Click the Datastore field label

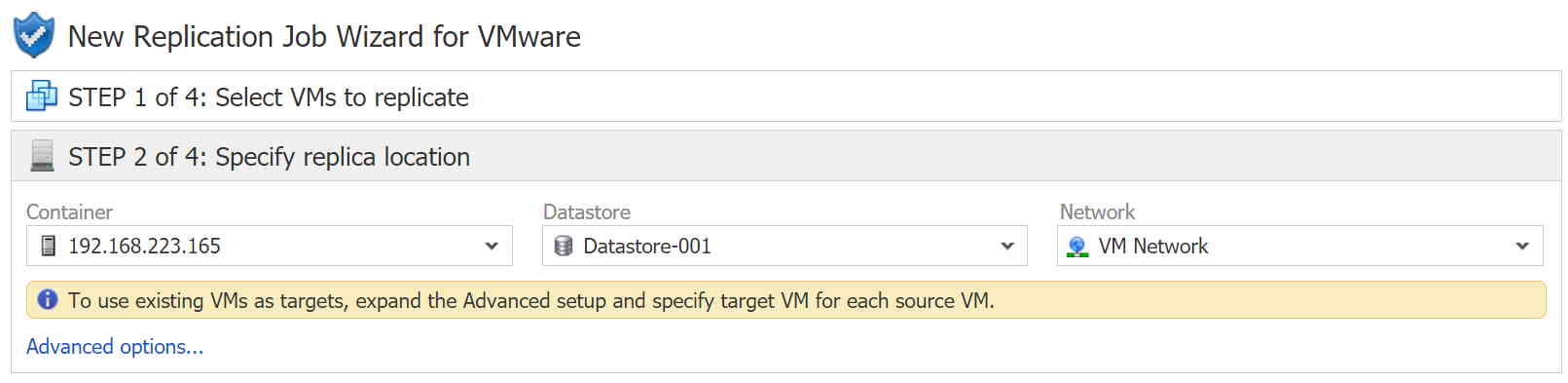coord(587,211)
